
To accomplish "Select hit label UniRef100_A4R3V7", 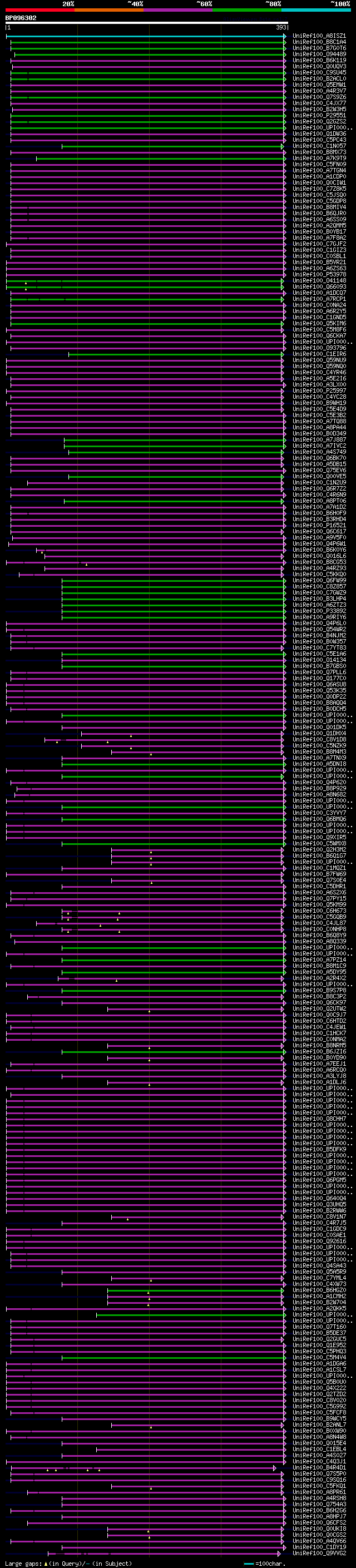I will (x=319, y=91).
